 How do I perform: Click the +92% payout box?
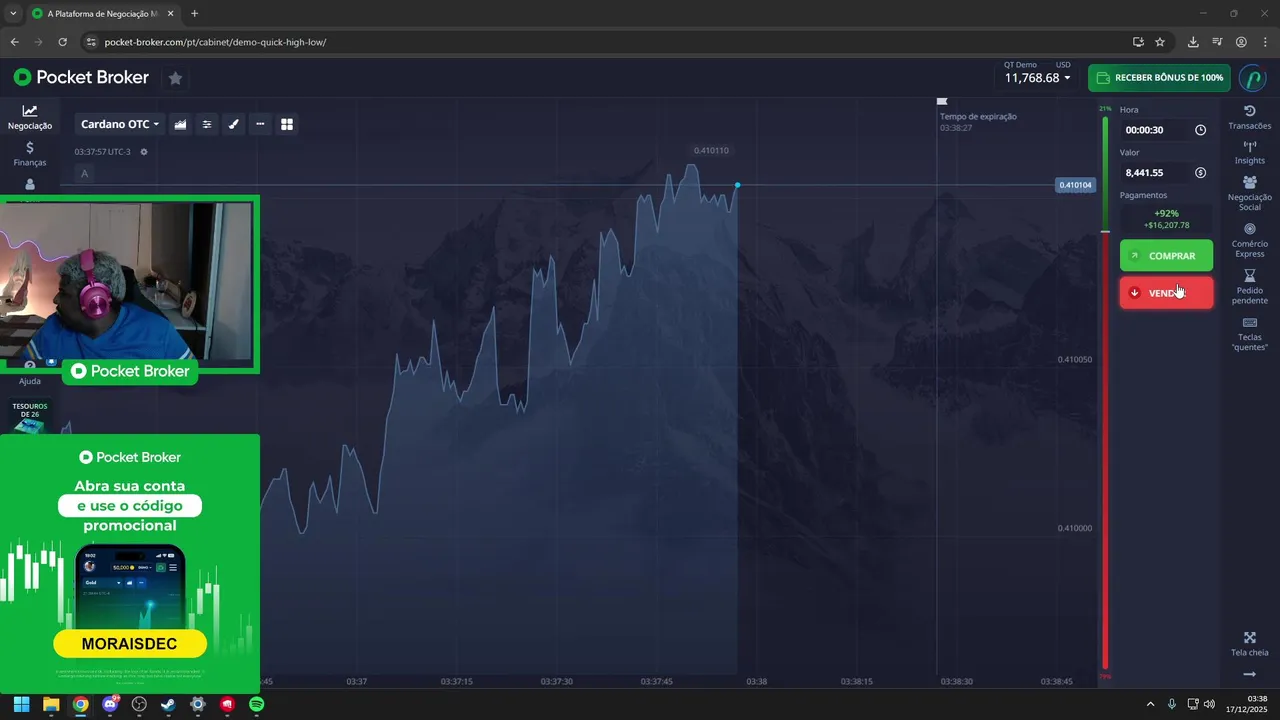[1166, 219]
